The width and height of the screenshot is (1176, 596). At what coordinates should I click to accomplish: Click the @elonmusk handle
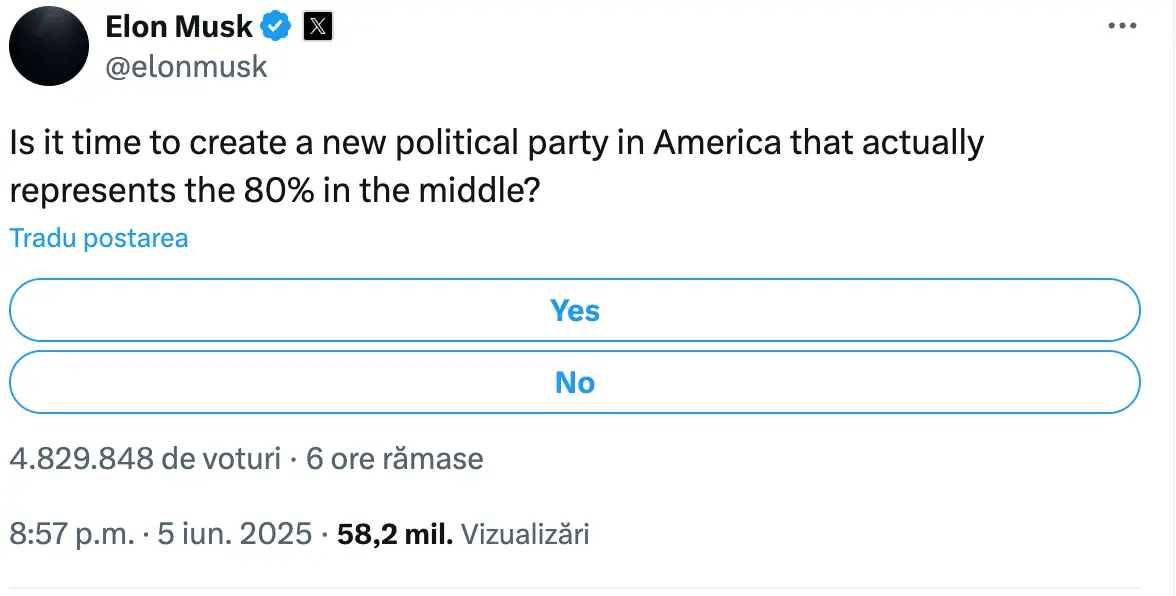click(186, 67)
